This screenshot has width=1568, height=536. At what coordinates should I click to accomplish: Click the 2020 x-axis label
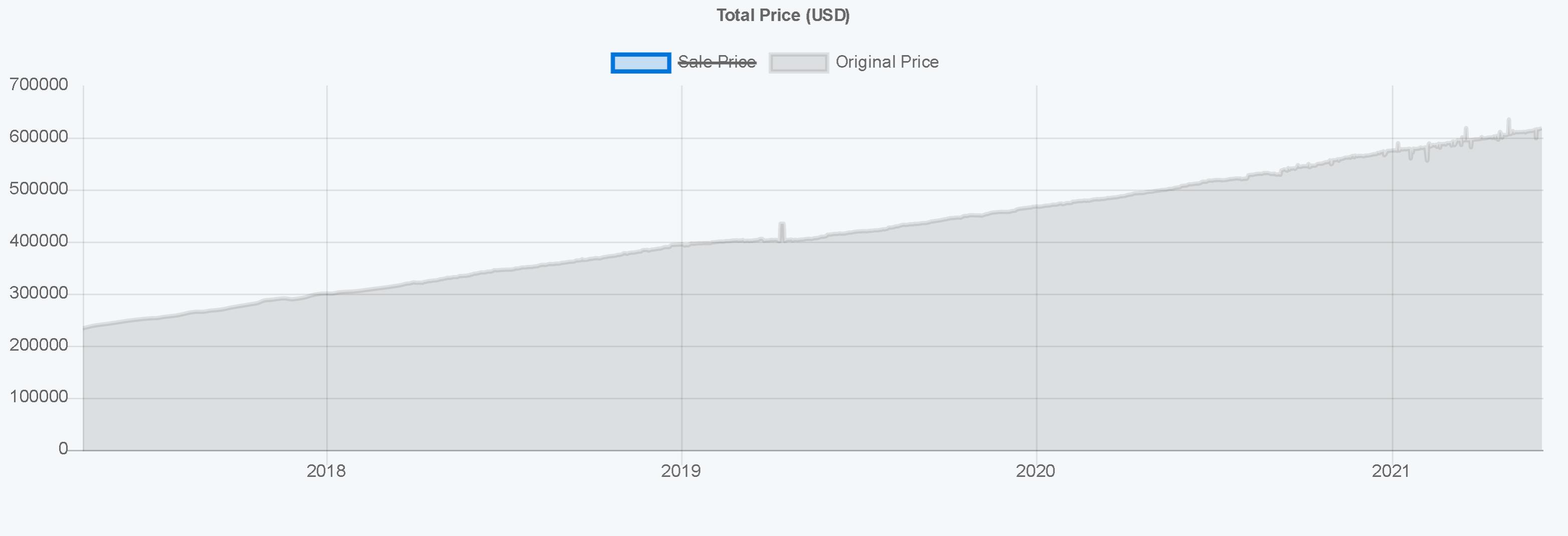click(x=1035, y=470)
